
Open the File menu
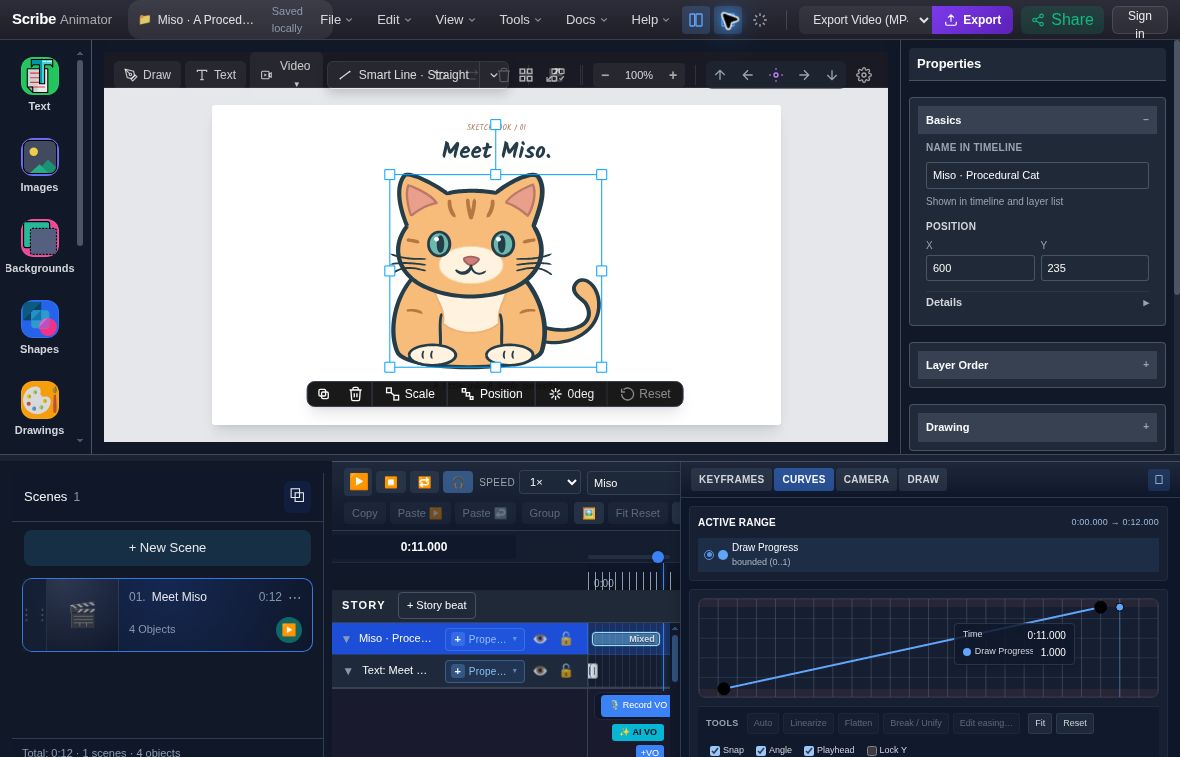(x=336, y=20)
